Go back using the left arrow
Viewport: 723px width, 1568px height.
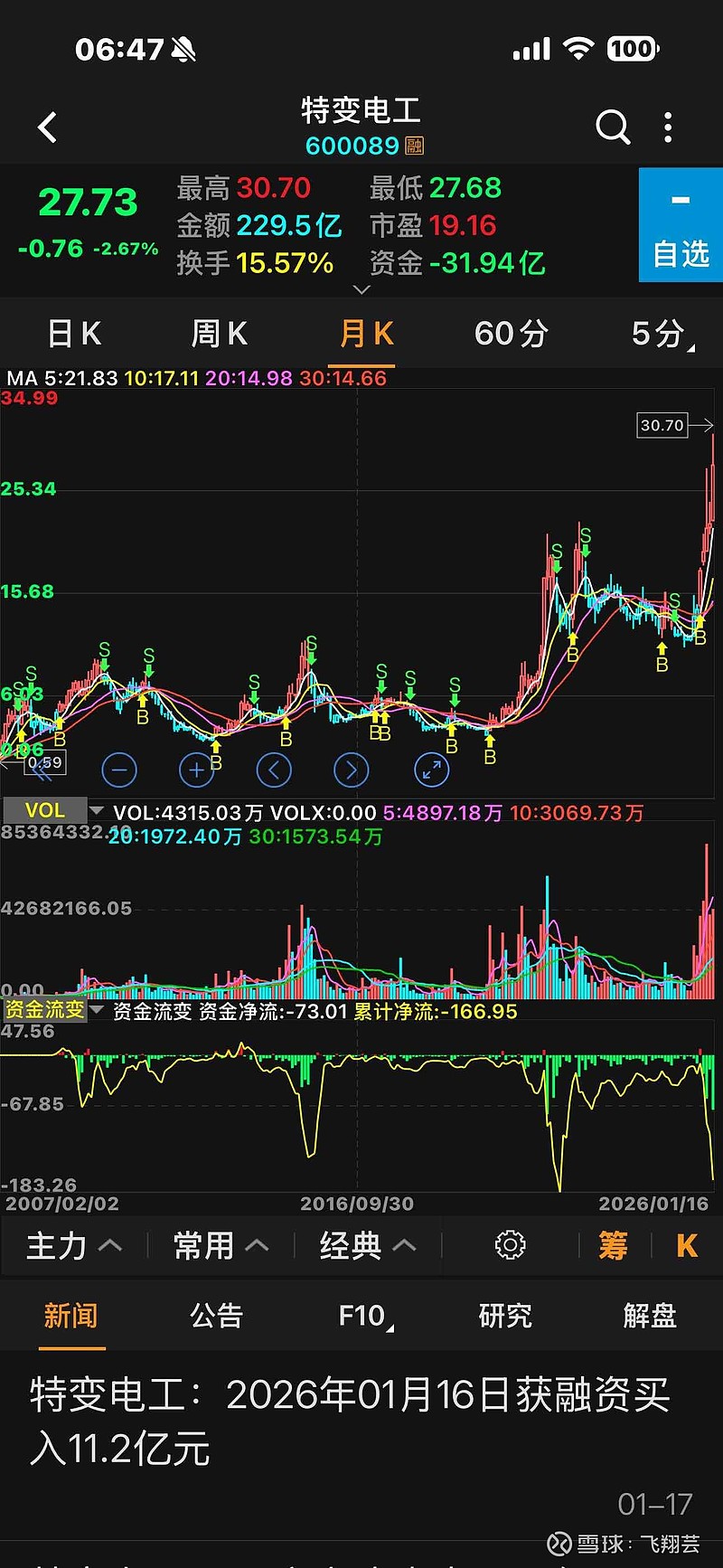point(48,128)
